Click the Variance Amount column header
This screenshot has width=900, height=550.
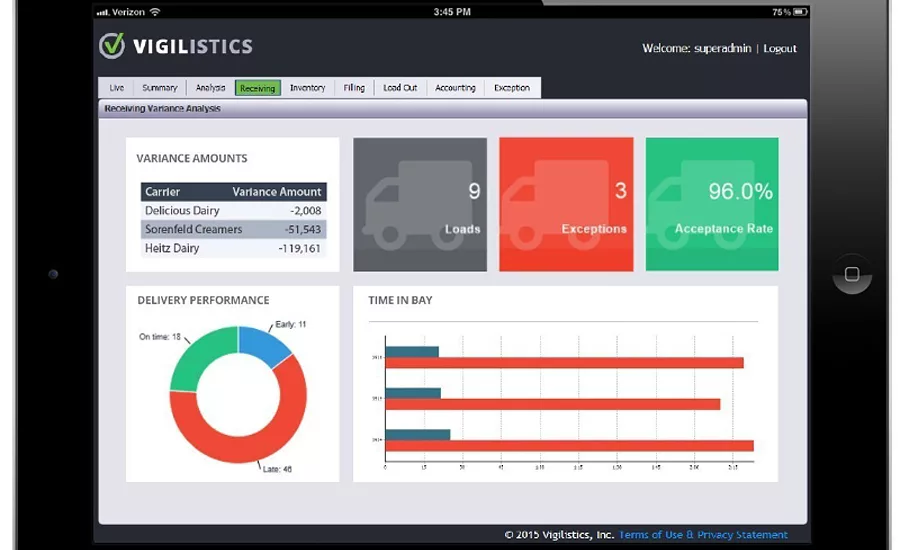(x=277, y=192)
